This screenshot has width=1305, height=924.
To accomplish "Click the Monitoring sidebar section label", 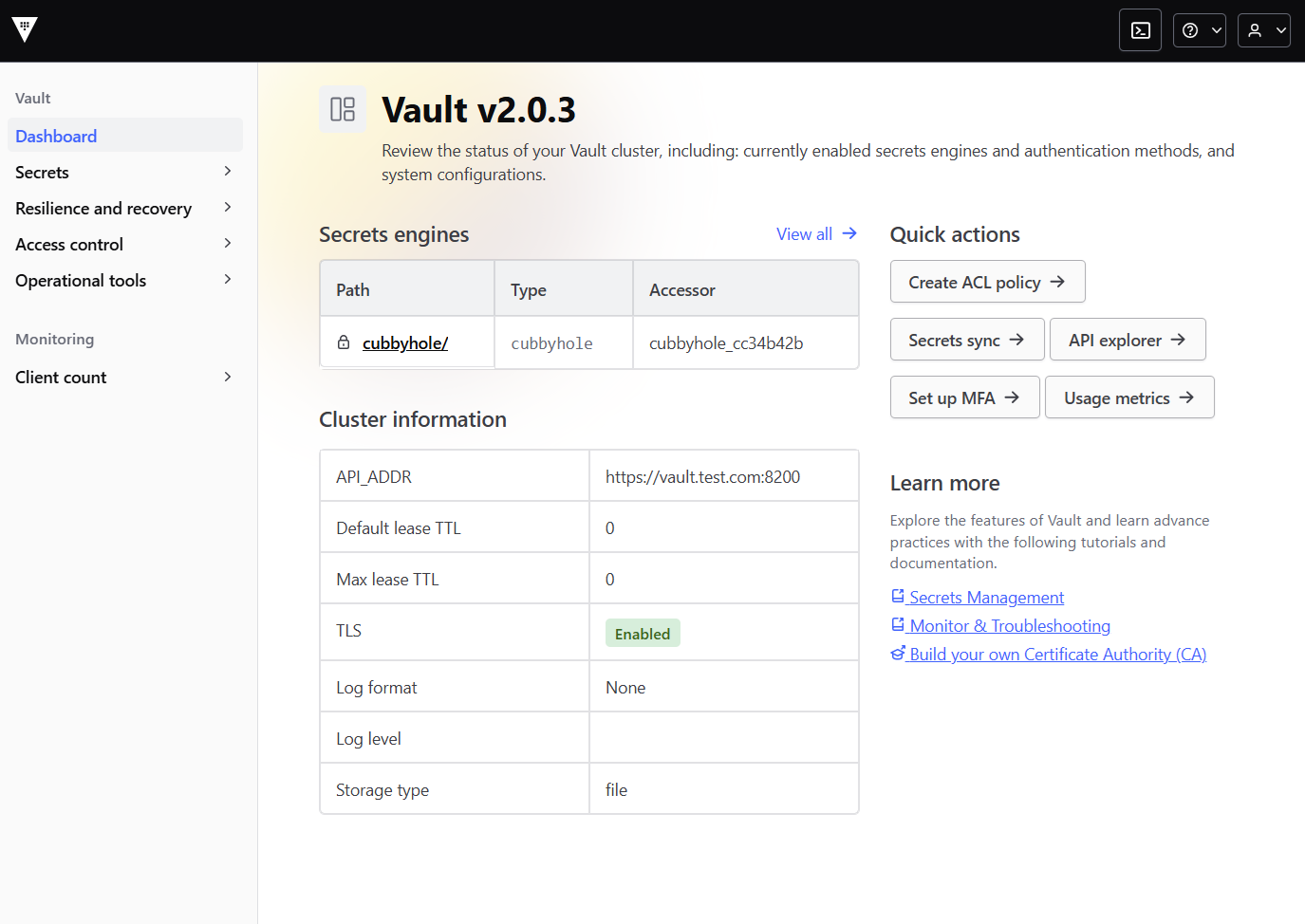I will click(x=55, y=339).
